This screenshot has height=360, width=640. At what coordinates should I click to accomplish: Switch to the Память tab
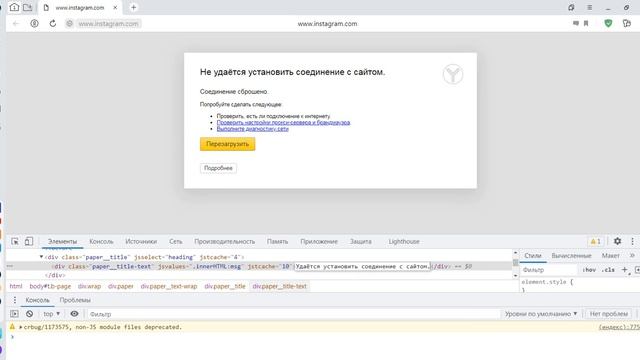[278, 241]
